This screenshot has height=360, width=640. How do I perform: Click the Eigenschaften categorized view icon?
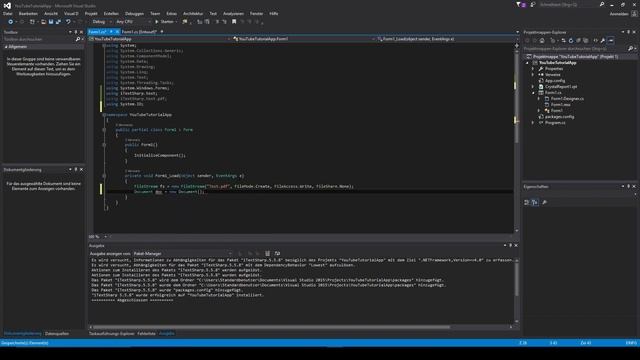pos(527,202)
